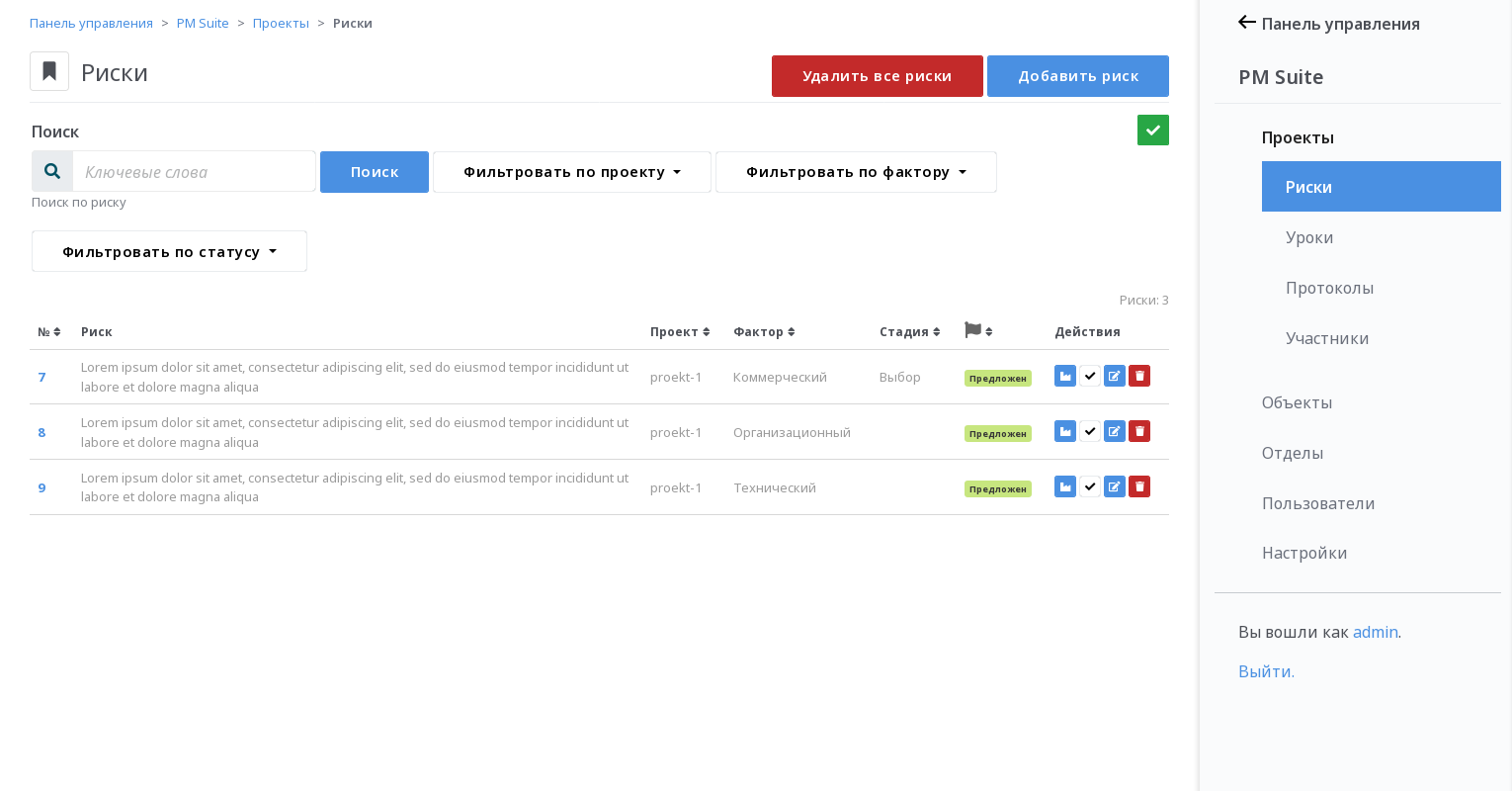Click the PM Suite heading in sidebar
Screen dimensions: 1512x791
[1281, 77]
